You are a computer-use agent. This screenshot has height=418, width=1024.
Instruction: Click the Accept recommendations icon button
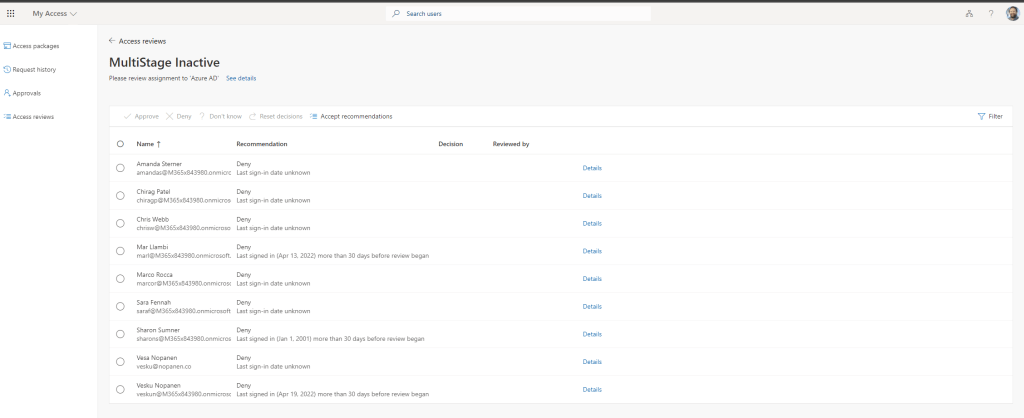click(314, 116)
